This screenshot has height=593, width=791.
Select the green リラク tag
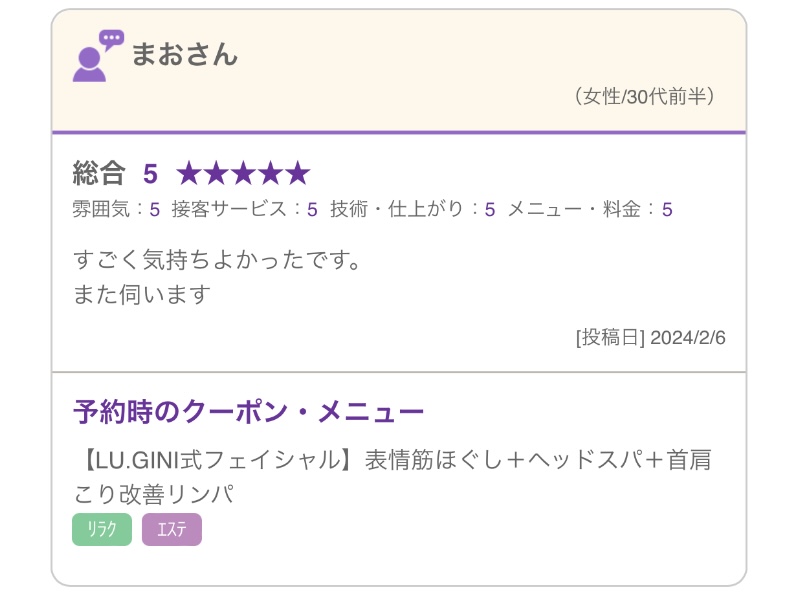tap(102, 530)
